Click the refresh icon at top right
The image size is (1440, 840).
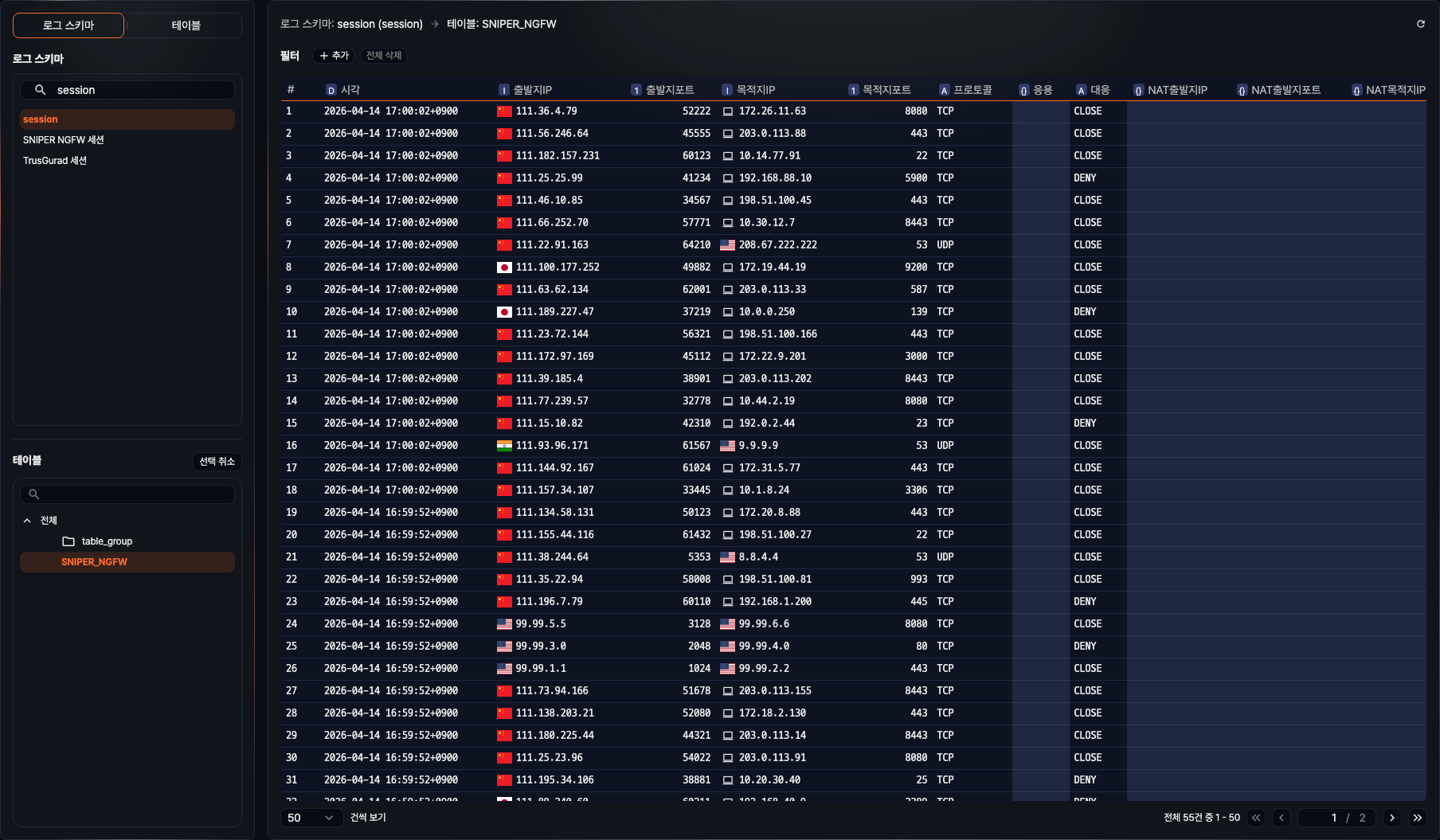(x=1420, y=24)
